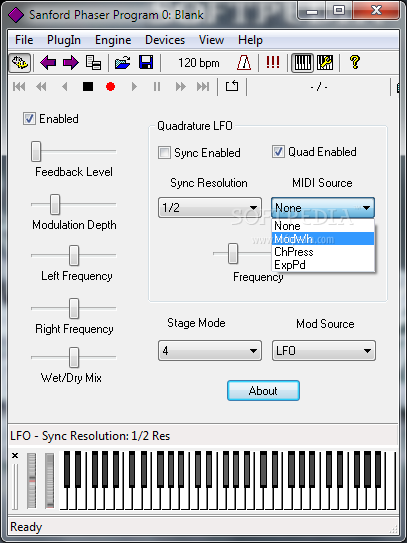
Task: Jump to start with skip-back transport button
Action: click(x=19, y=87)
